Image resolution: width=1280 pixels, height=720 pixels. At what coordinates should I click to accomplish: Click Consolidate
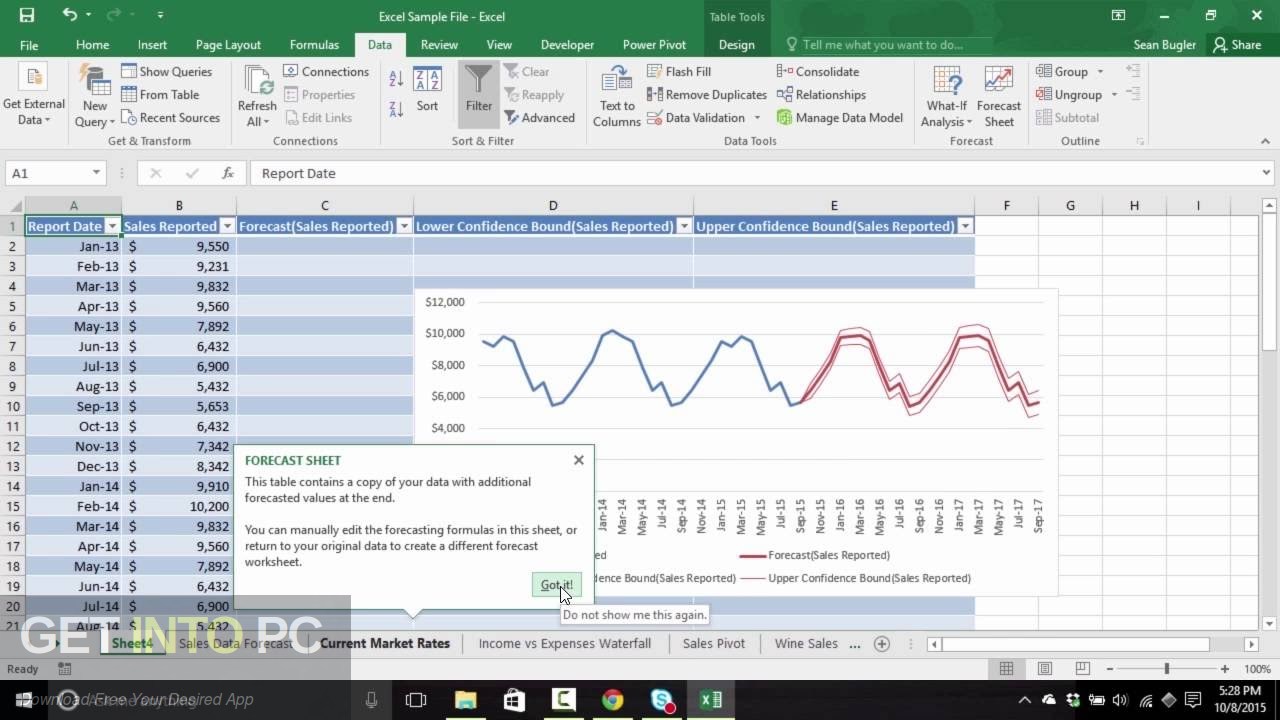(818, 71)
